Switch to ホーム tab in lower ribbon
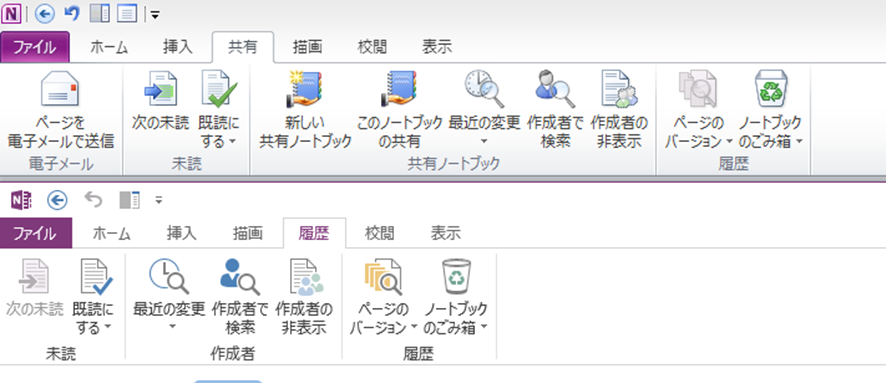 [111, 233]
